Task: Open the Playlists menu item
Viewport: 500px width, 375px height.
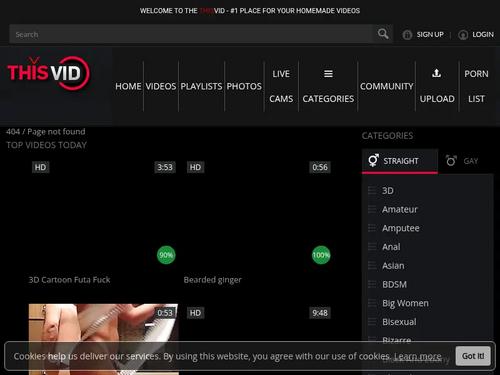Action: point(201,86)
